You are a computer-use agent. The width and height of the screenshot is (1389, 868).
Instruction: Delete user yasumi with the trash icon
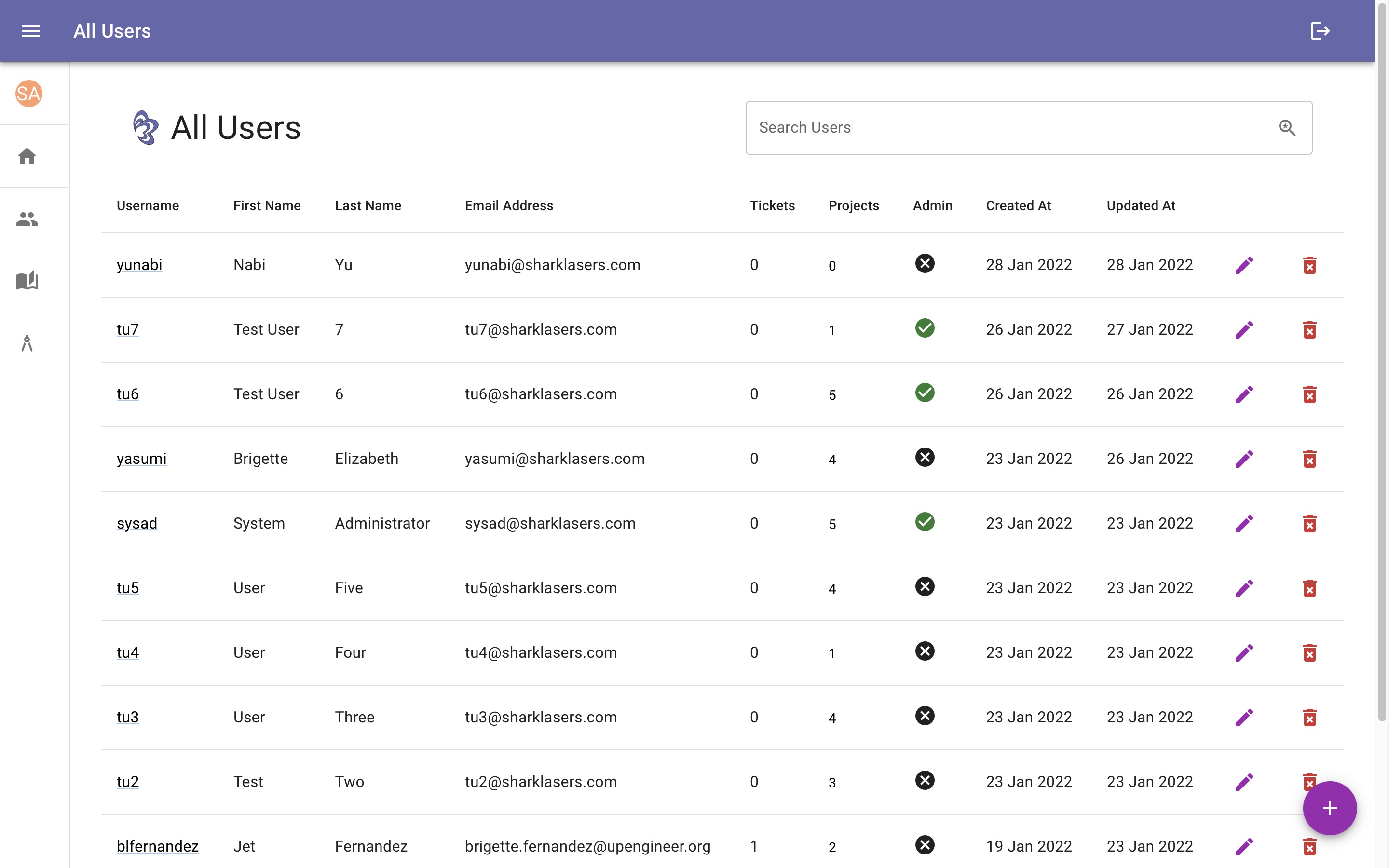click(x=1309, y=459)
